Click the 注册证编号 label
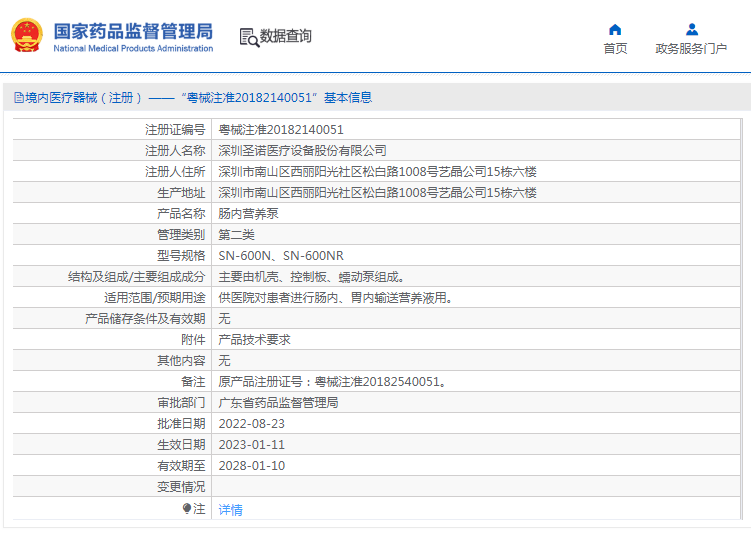 click(x=175, y=130)
